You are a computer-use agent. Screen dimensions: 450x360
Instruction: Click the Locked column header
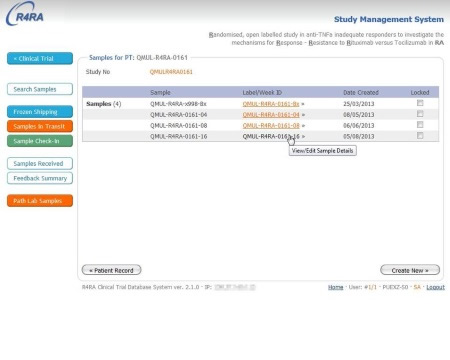tap(420, 92)
